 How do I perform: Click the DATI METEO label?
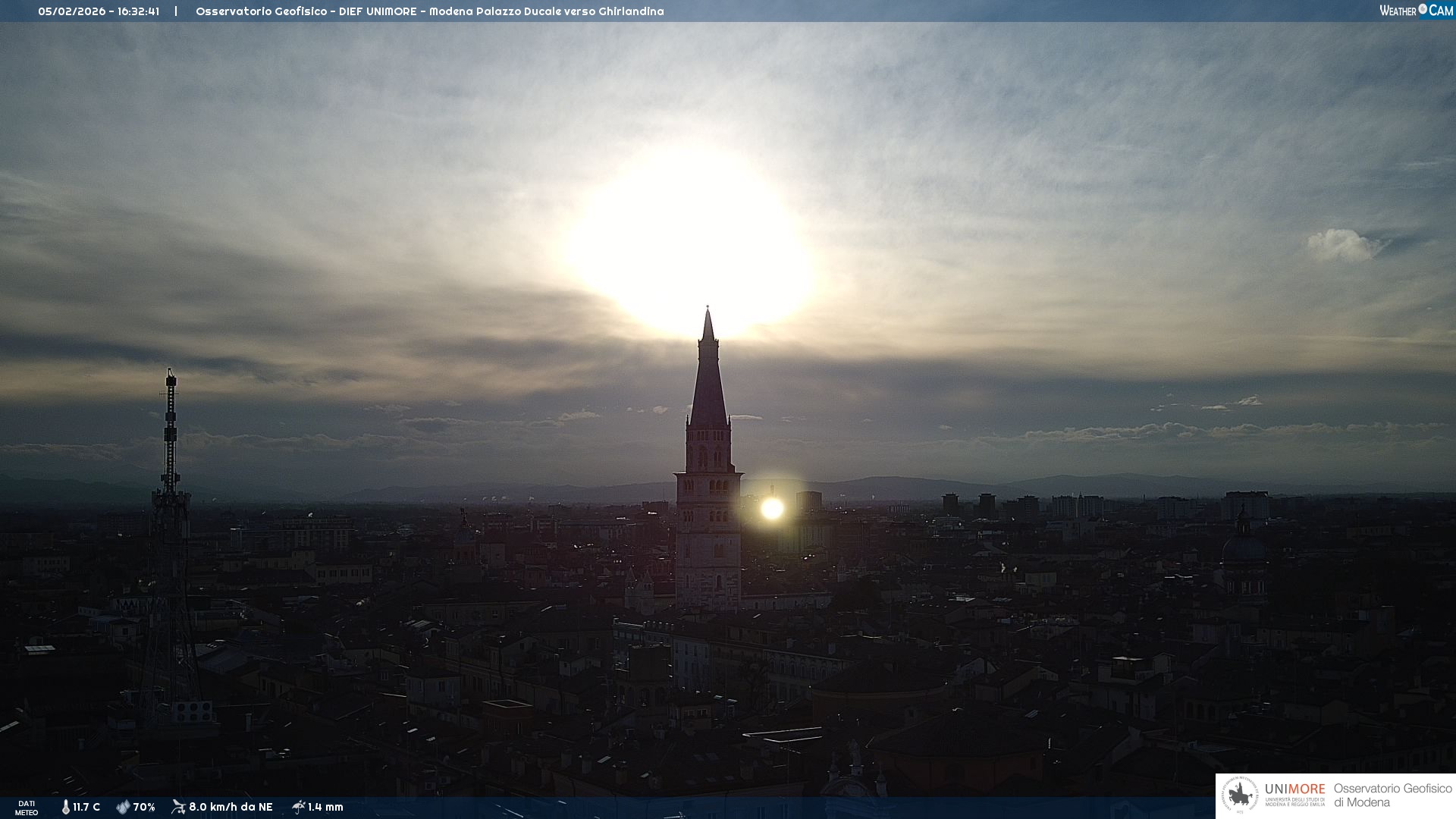[x=27, y=808]
